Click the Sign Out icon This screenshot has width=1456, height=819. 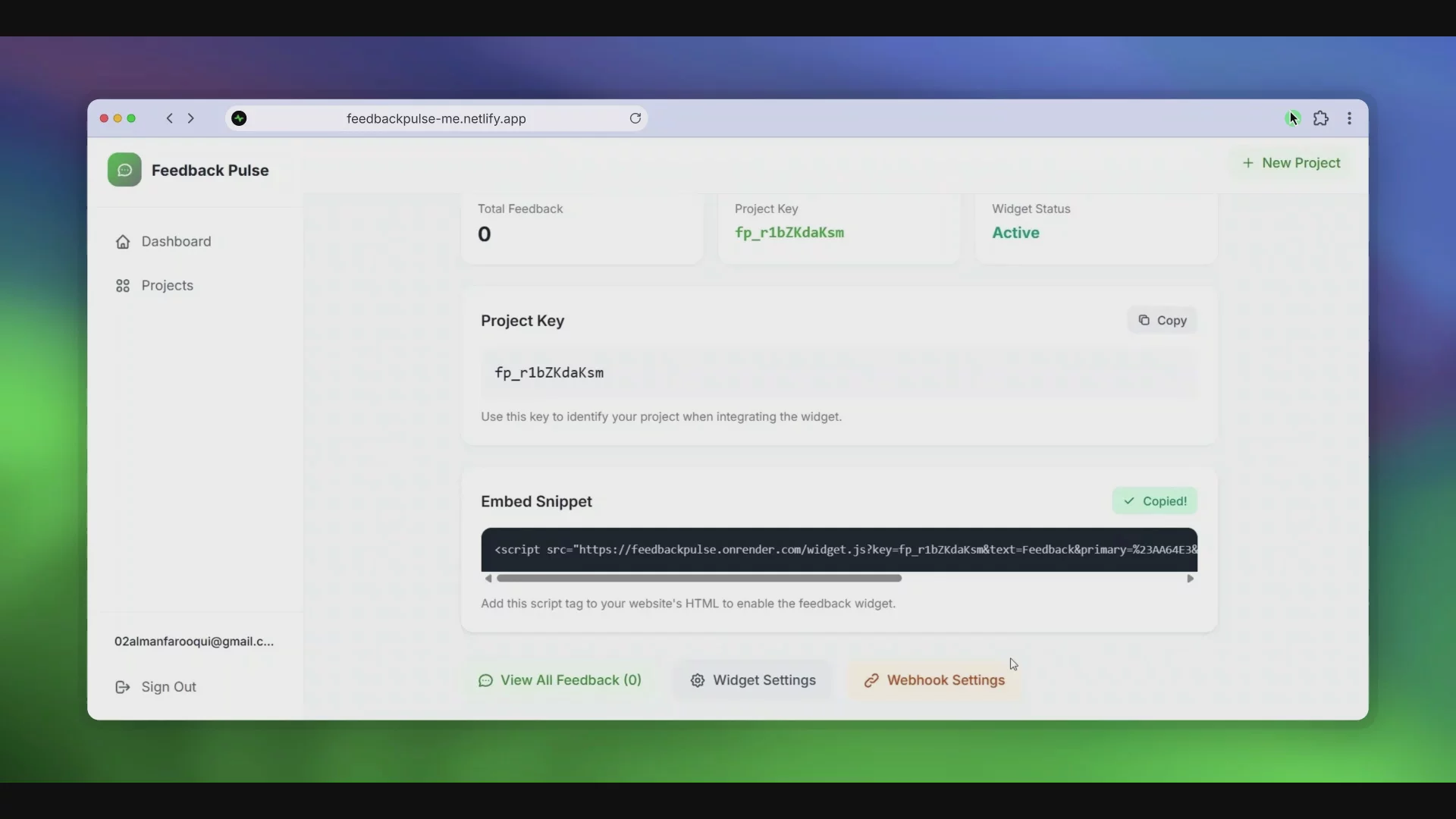pyautogui.click(x=122, y=686)
